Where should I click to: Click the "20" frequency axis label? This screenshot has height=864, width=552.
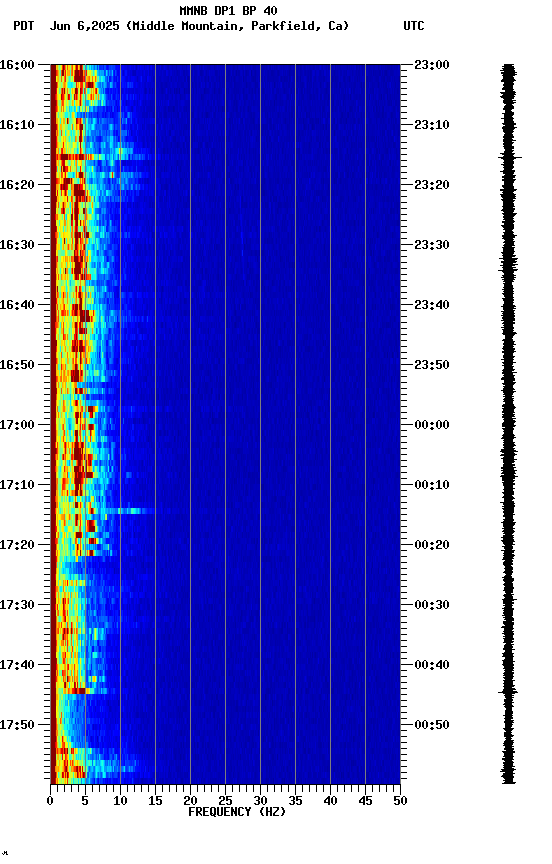click(x=190, y=801)
